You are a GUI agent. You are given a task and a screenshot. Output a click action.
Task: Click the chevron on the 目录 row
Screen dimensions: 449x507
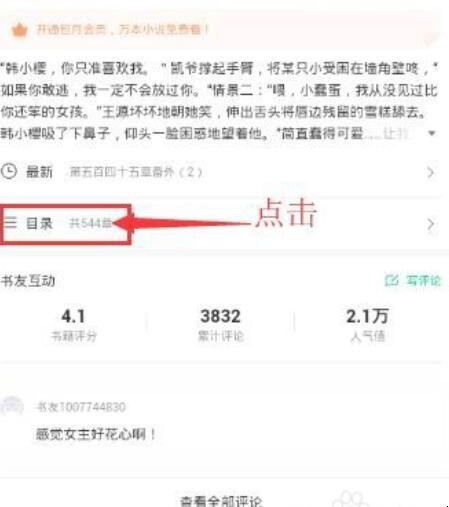pos(431,224)
